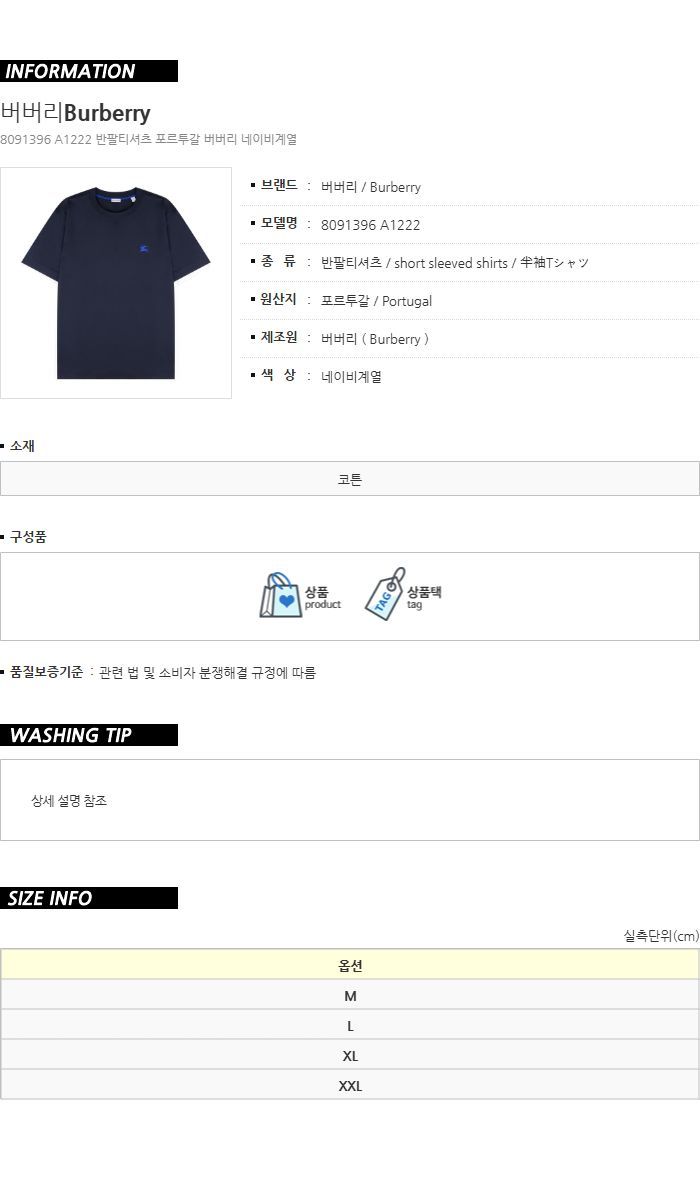The height and width of the screenshot is (1185, 700).
Task: Click the SIZE INFO section header
Action: coord(89,898)
